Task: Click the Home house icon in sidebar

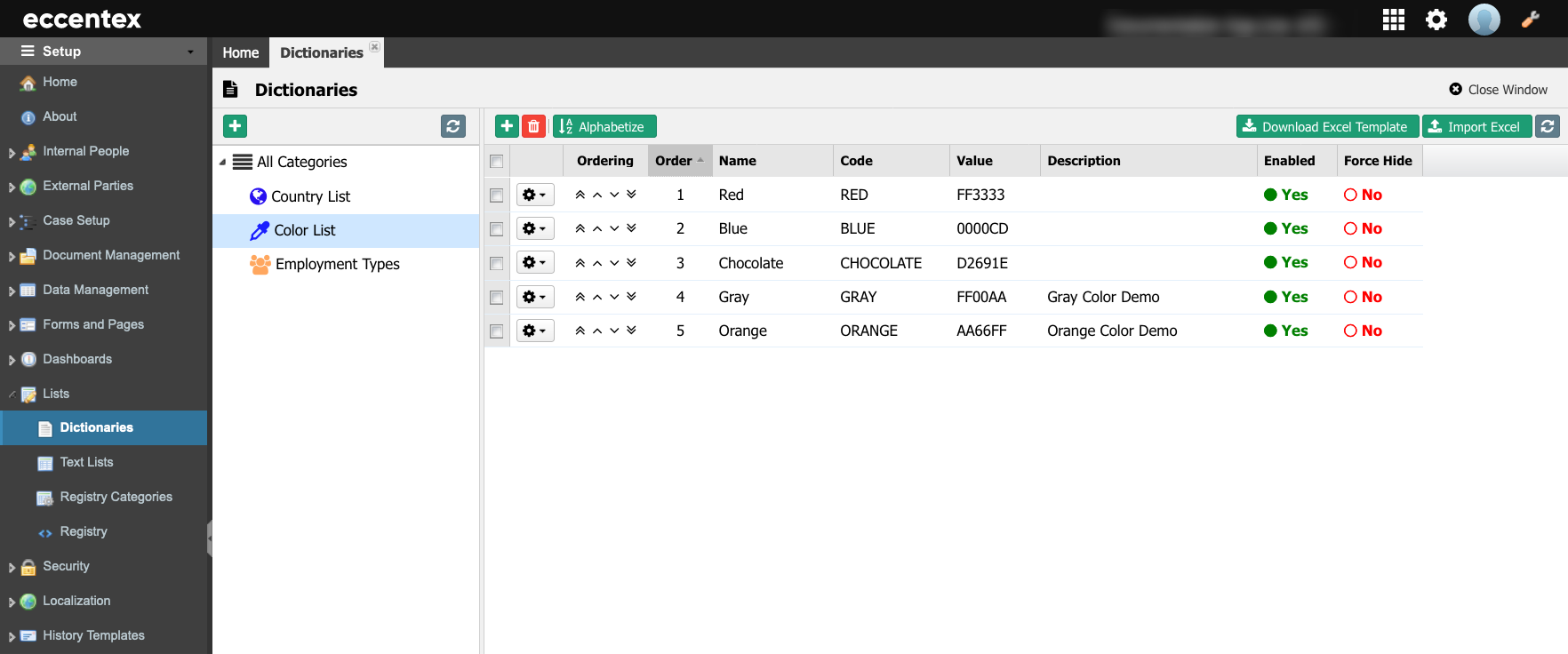Action: [28, 83]
